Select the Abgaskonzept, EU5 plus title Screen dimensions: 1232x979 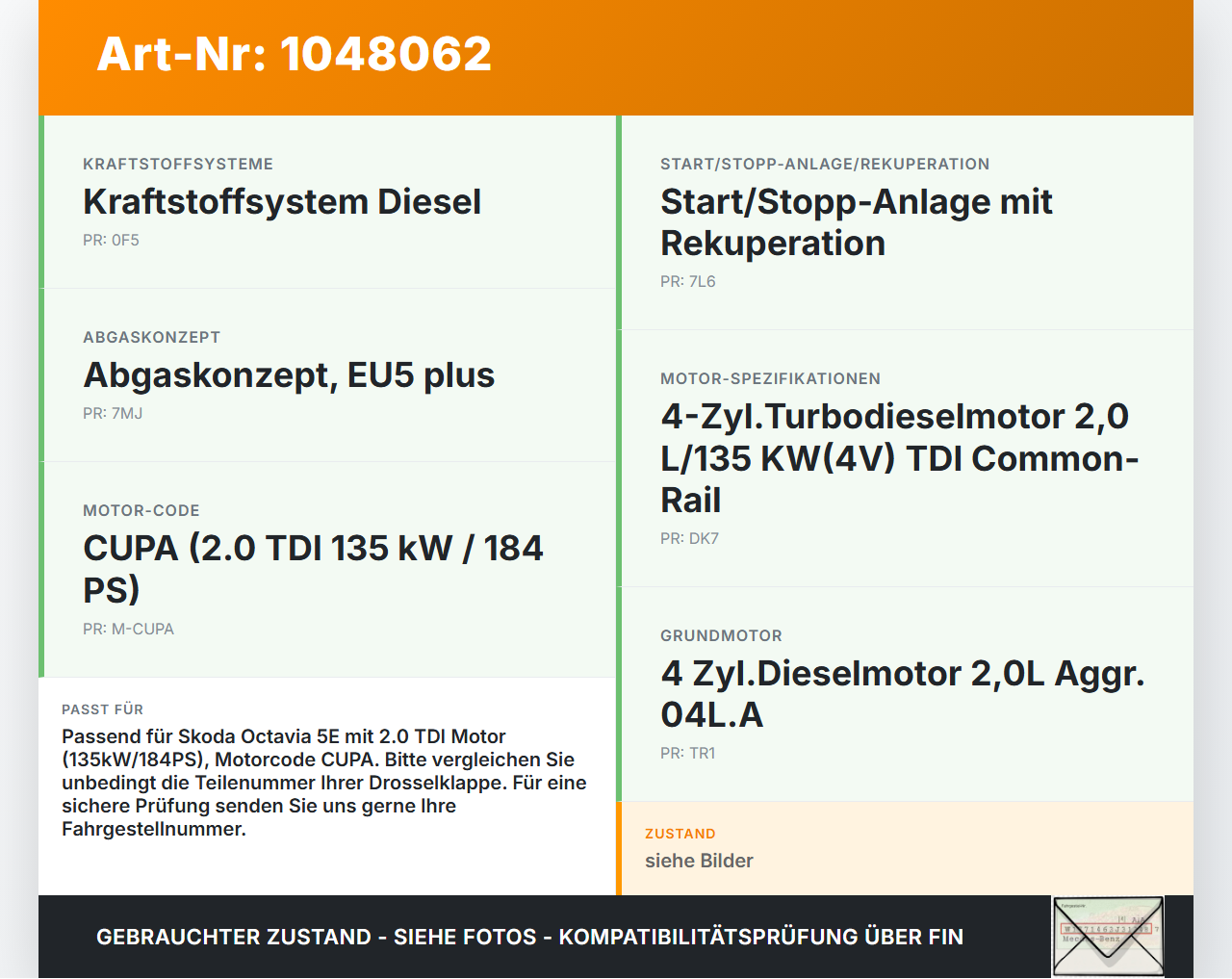click(x=289, y=375)
